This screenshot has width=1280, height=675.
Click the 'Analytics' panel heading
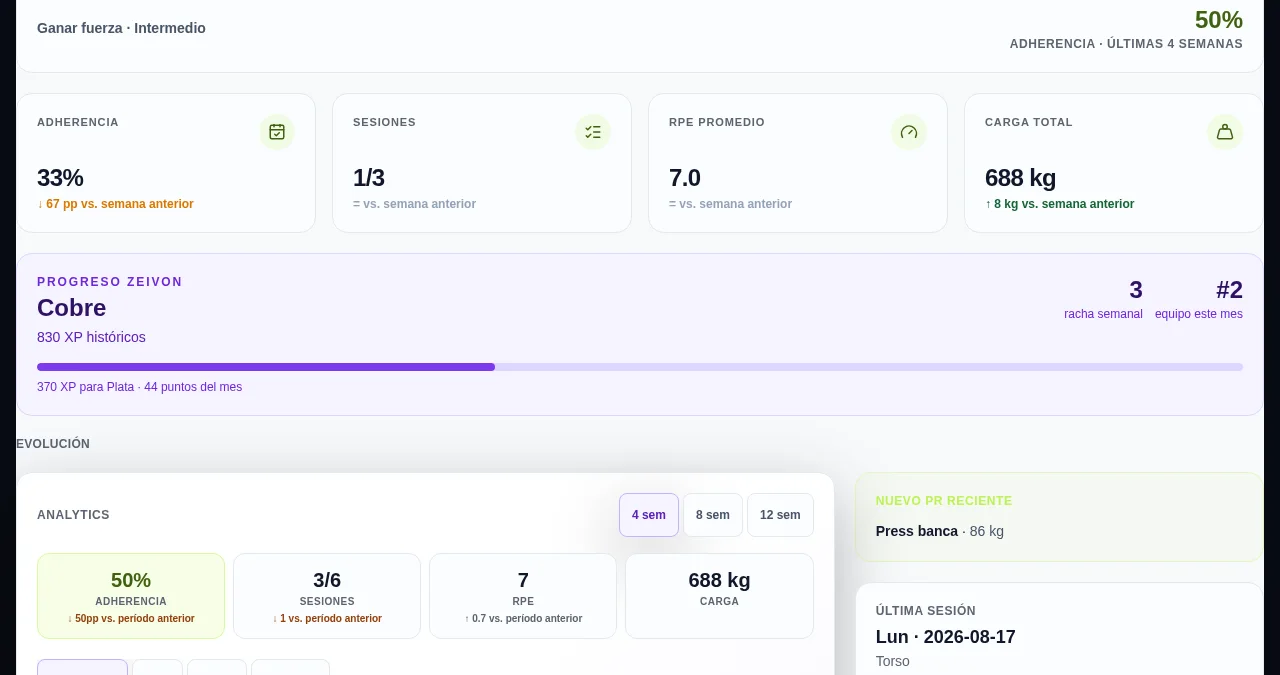73,515
